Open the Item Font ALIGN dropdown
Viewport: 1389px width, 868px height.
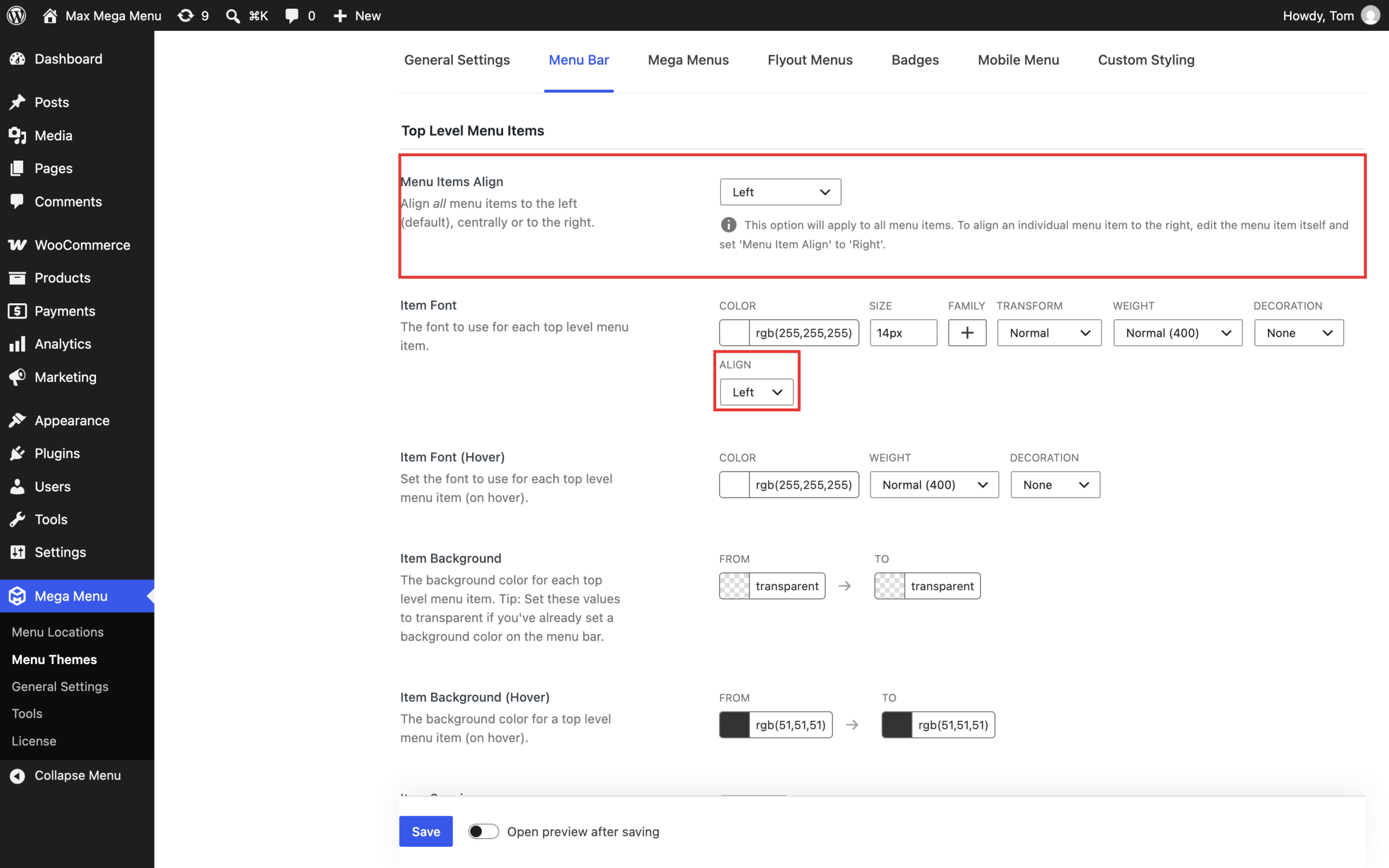tap(756, 392)
